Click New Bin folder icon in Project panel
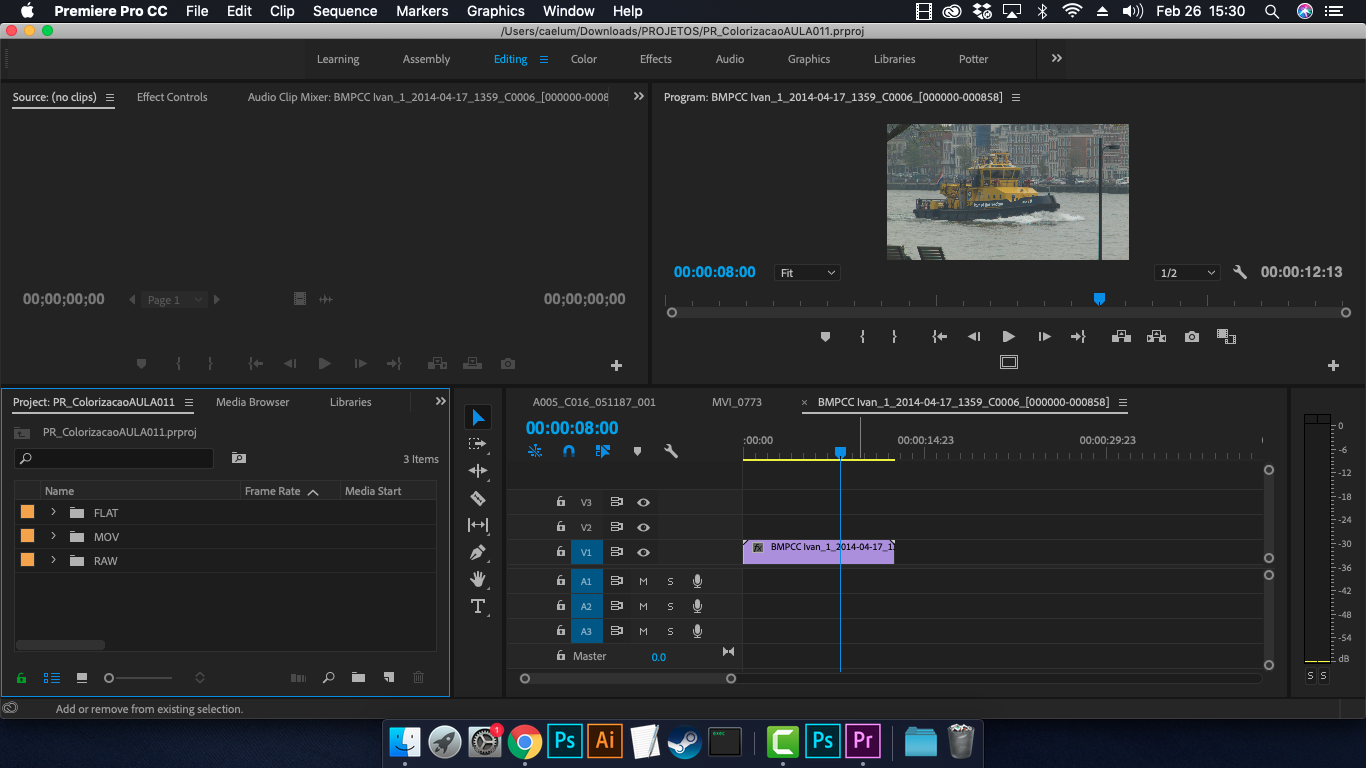Image resolution: width=1366 pixels, height=768 pixels. [x=358, y=678]
